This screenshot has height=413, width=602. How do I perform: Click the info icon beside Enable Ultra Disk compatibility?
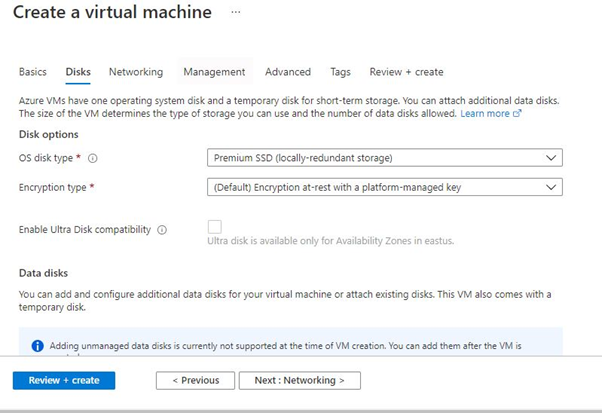[162, 230]
